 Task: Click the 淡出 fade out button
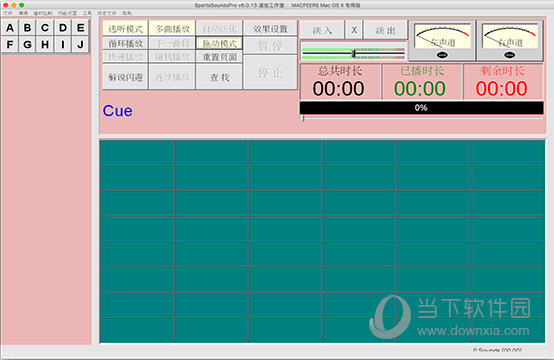(x=385, y=30)
